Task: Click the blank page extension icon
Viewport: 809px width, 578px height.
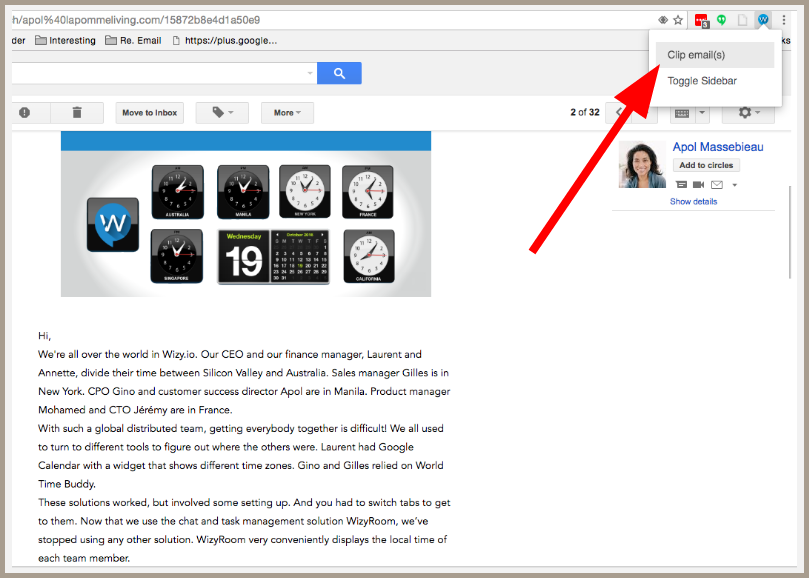Action: coord(742,20)
